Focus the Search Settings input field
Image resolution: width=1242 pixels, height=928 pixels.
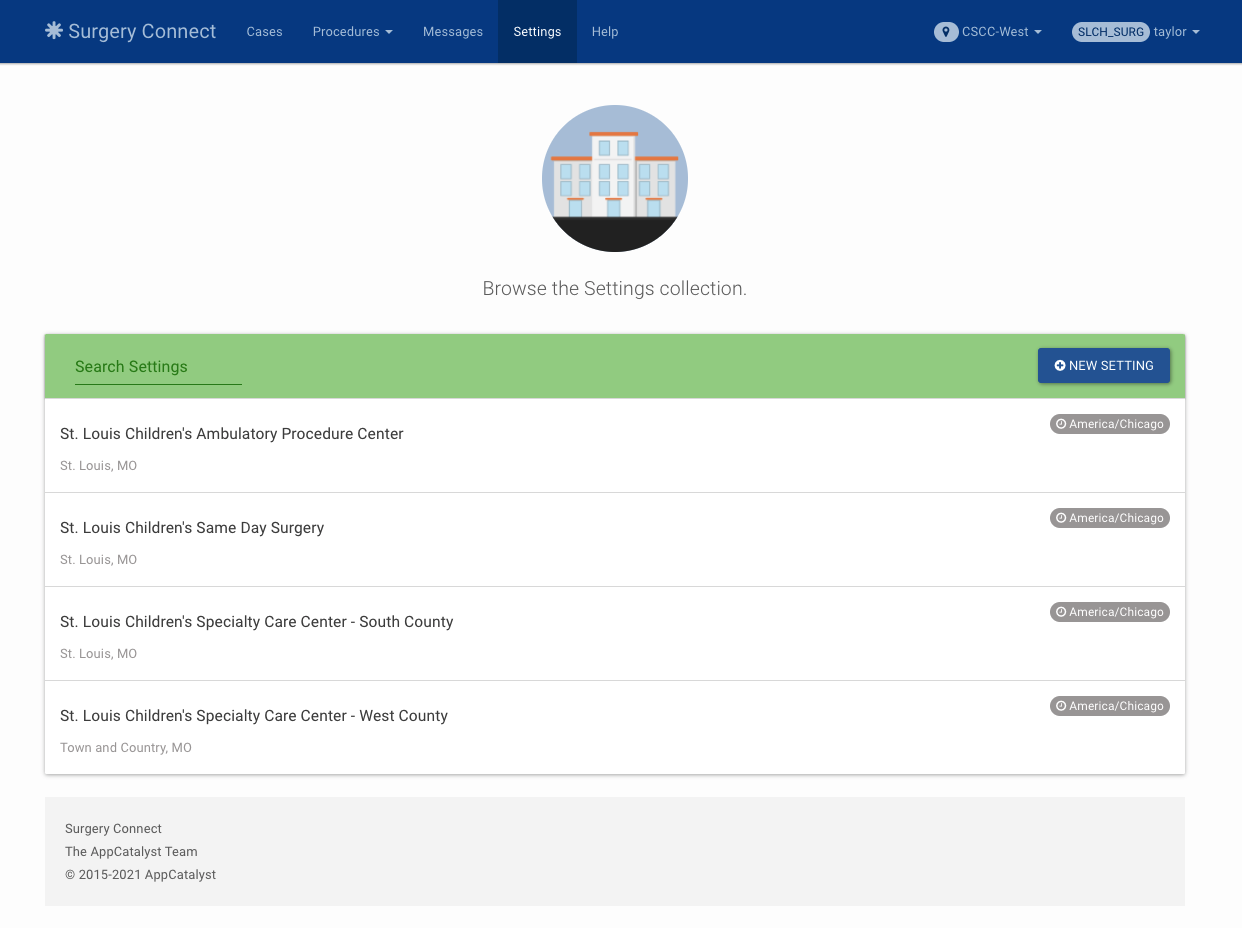pyautogui.click(x=158, y=367)
